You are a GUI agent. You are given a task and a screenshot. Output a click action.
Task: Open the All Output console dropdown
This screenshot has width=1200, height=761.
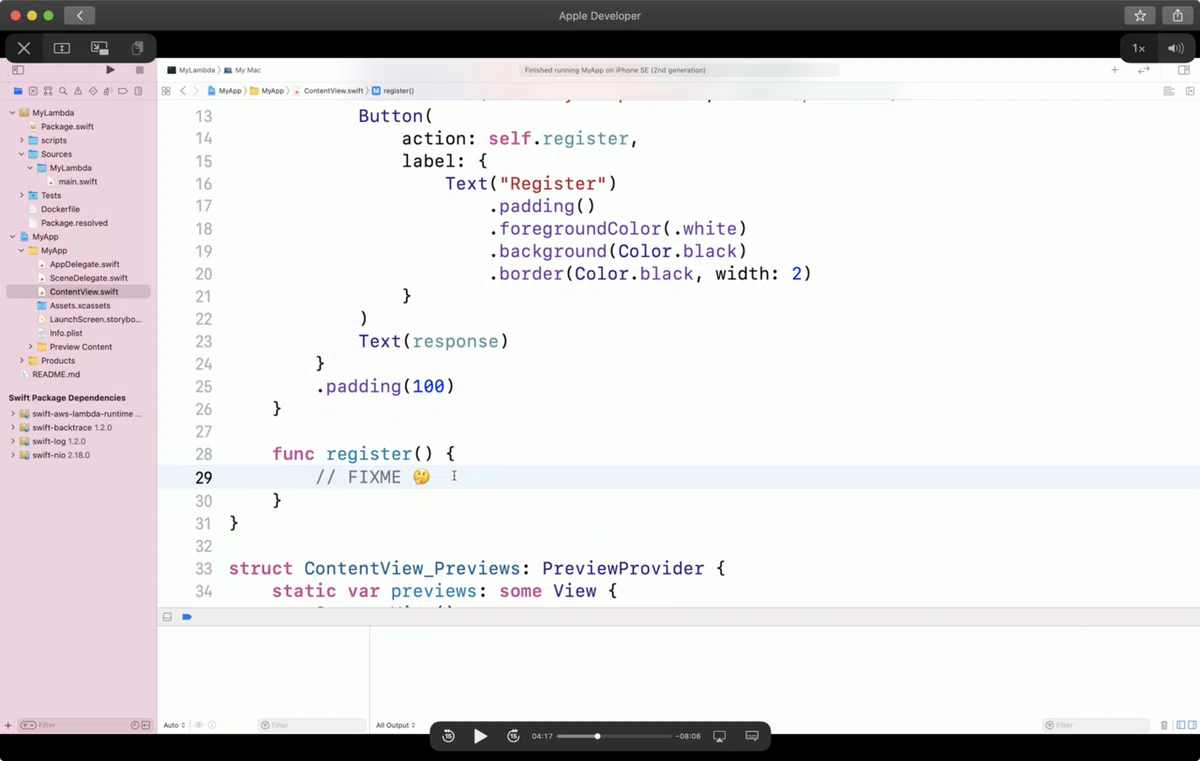pos(395,725)
